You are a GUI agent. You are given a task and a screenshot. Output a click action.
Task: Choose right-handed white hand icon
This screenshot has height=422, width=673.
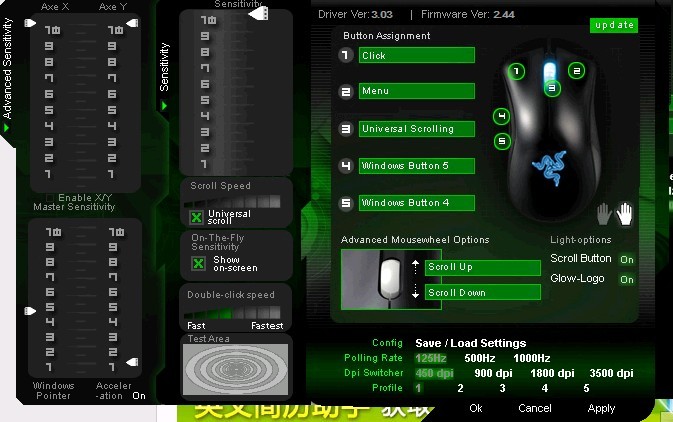[x=624, y=213]
